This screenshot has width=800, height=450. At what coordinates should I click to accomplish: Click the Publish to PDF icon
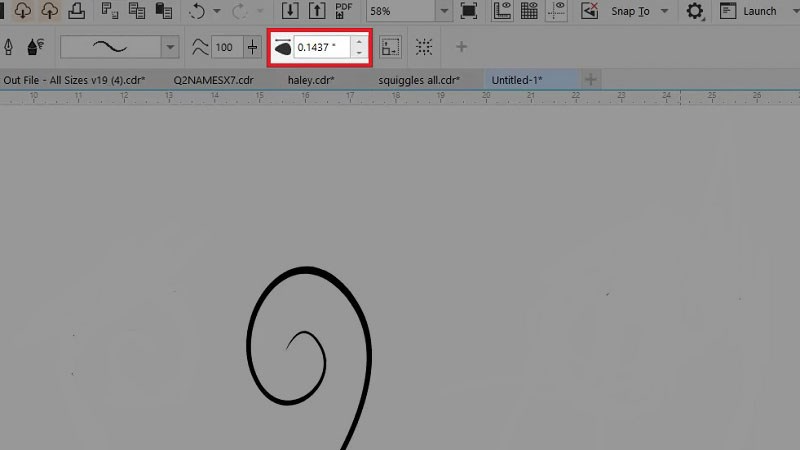(344, 11)
